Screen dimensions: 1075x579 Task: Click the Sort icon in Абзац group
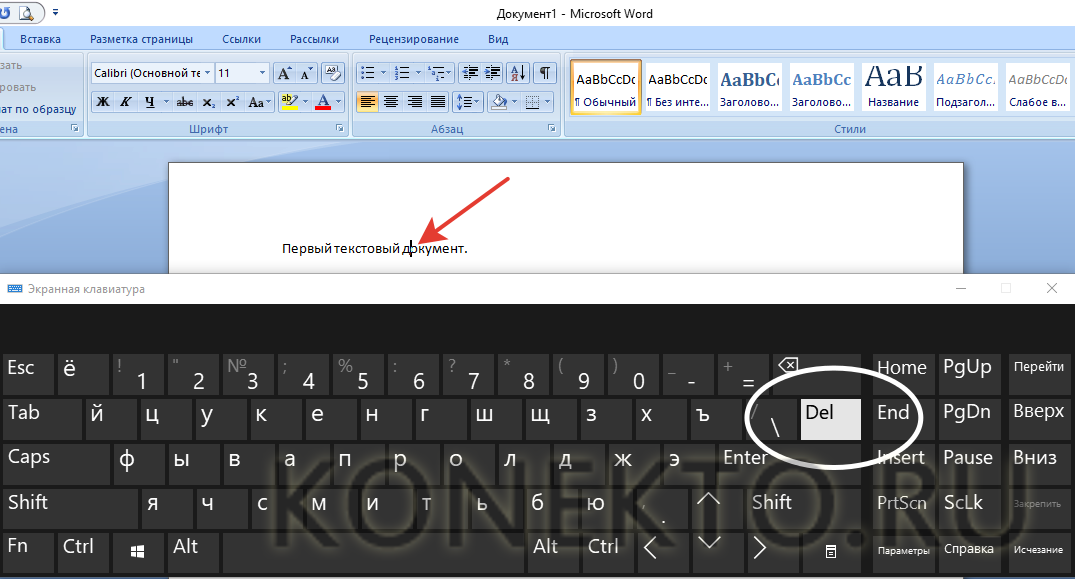pos(518,73)
